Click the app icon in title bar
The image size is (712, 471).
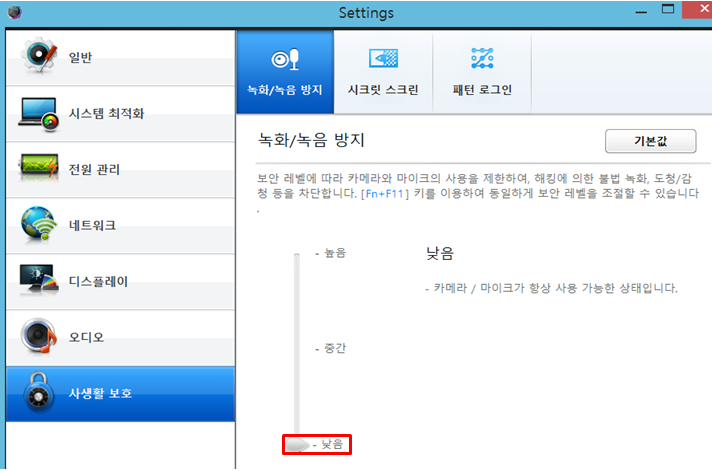coord(15,12)
